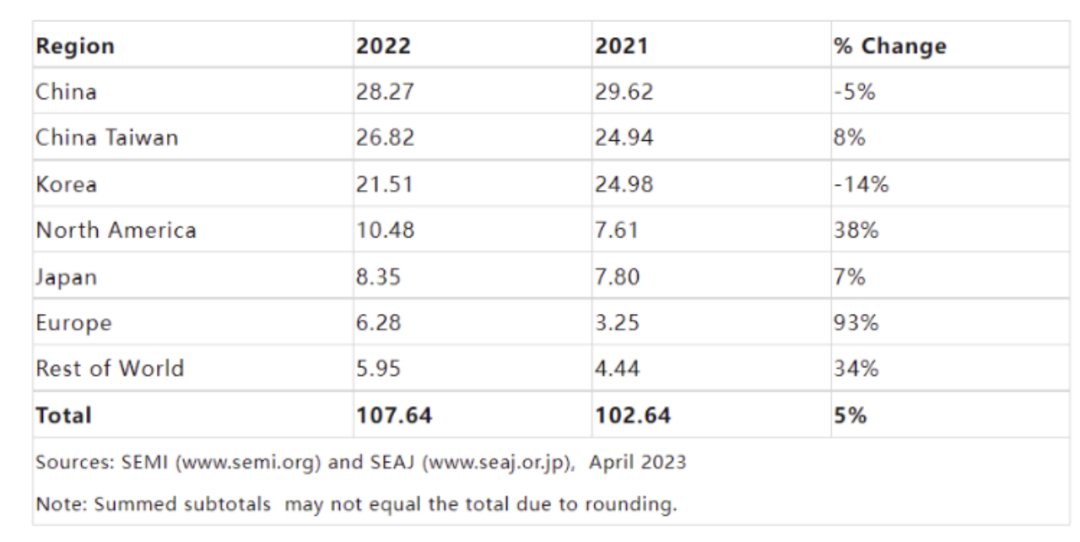Click Korea percent change -14%
Screen dimensions: 1080x542
(x=861, y=184)
